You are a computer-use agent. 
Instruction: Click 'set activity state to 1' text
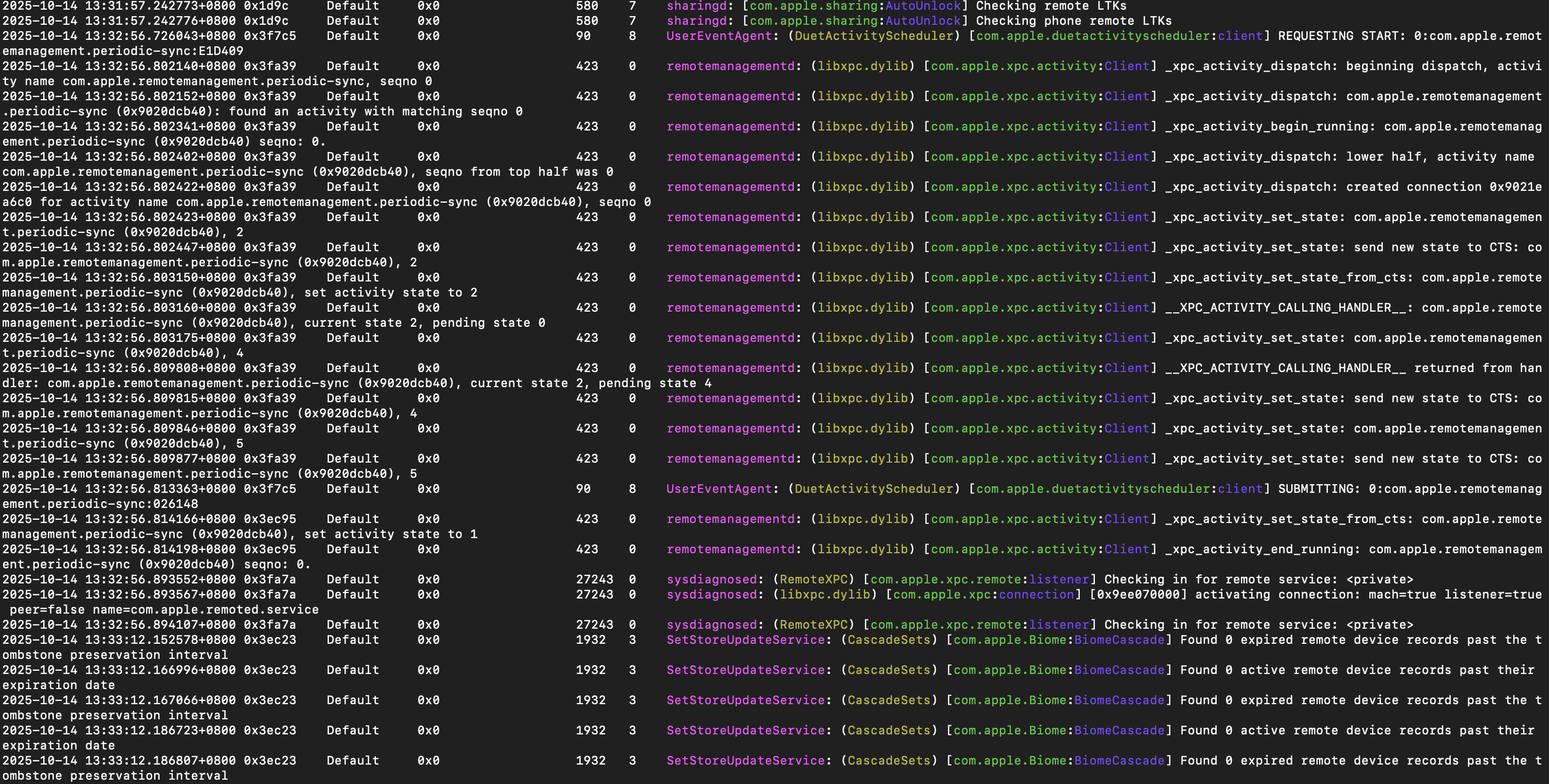(x=390, y=534)
